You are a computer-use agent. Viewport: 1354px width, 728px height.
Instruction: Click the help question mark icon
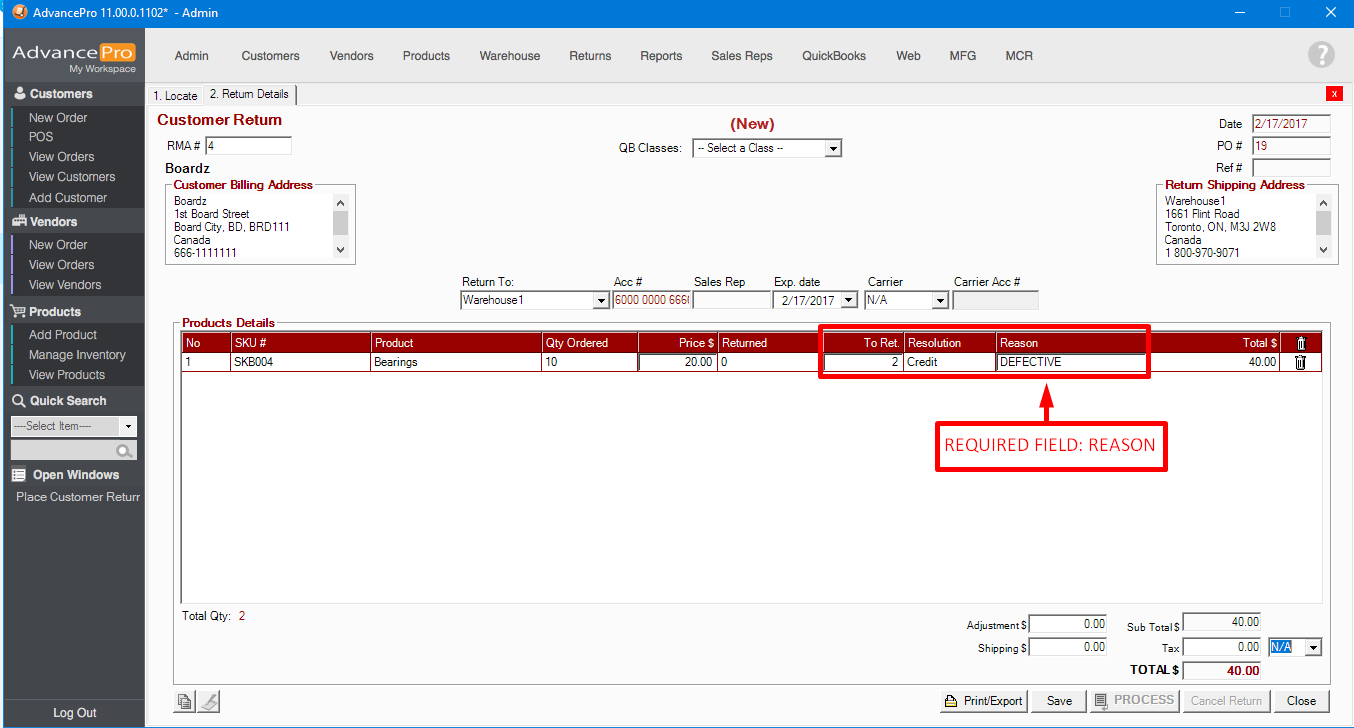(x=1321, y=55)
